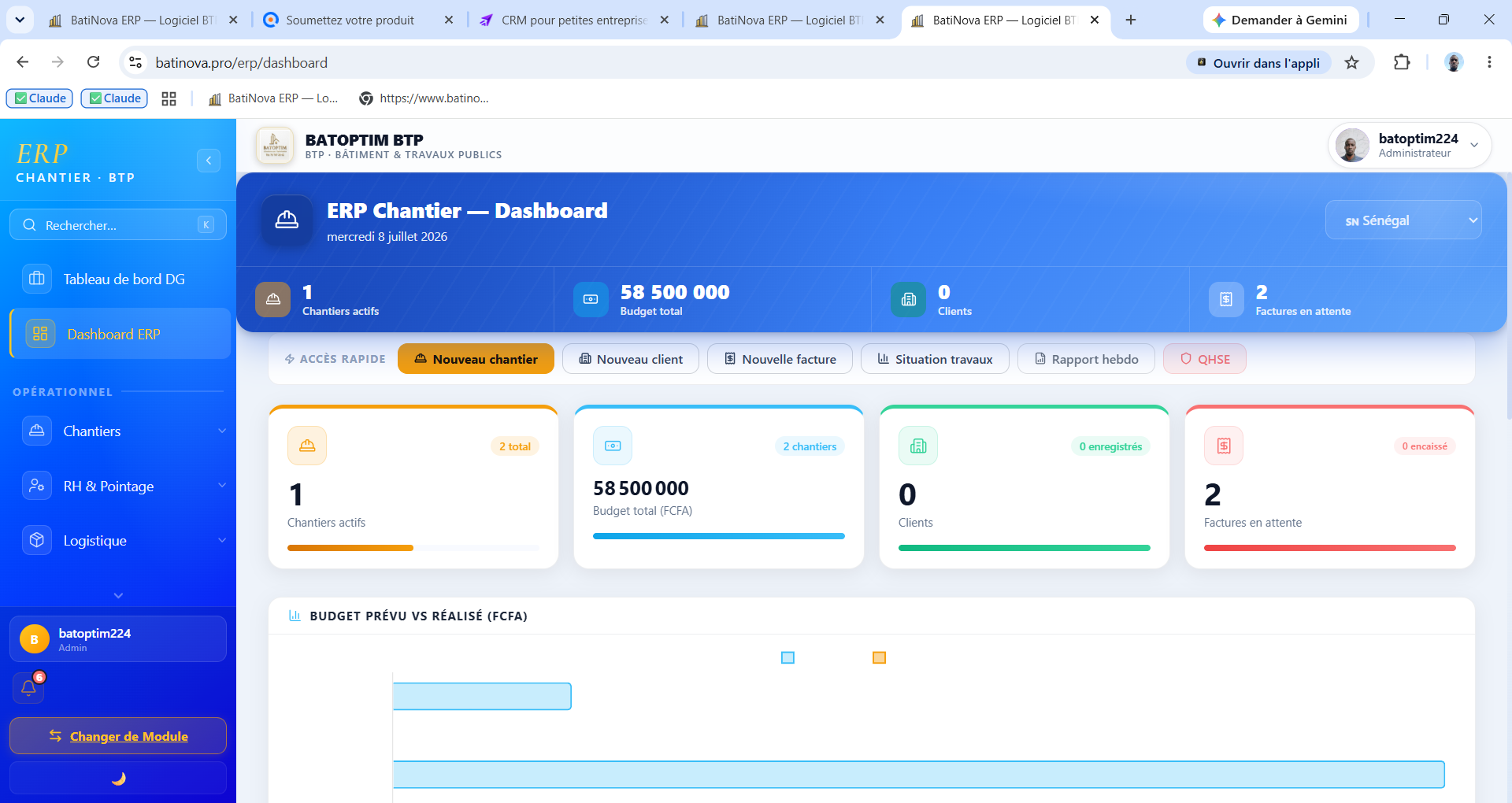Image resolution: width=1512 pixels, height=803 pixels.
Task: Toggle the orange legend swatch in the budget chart
Action: (880, 657)
